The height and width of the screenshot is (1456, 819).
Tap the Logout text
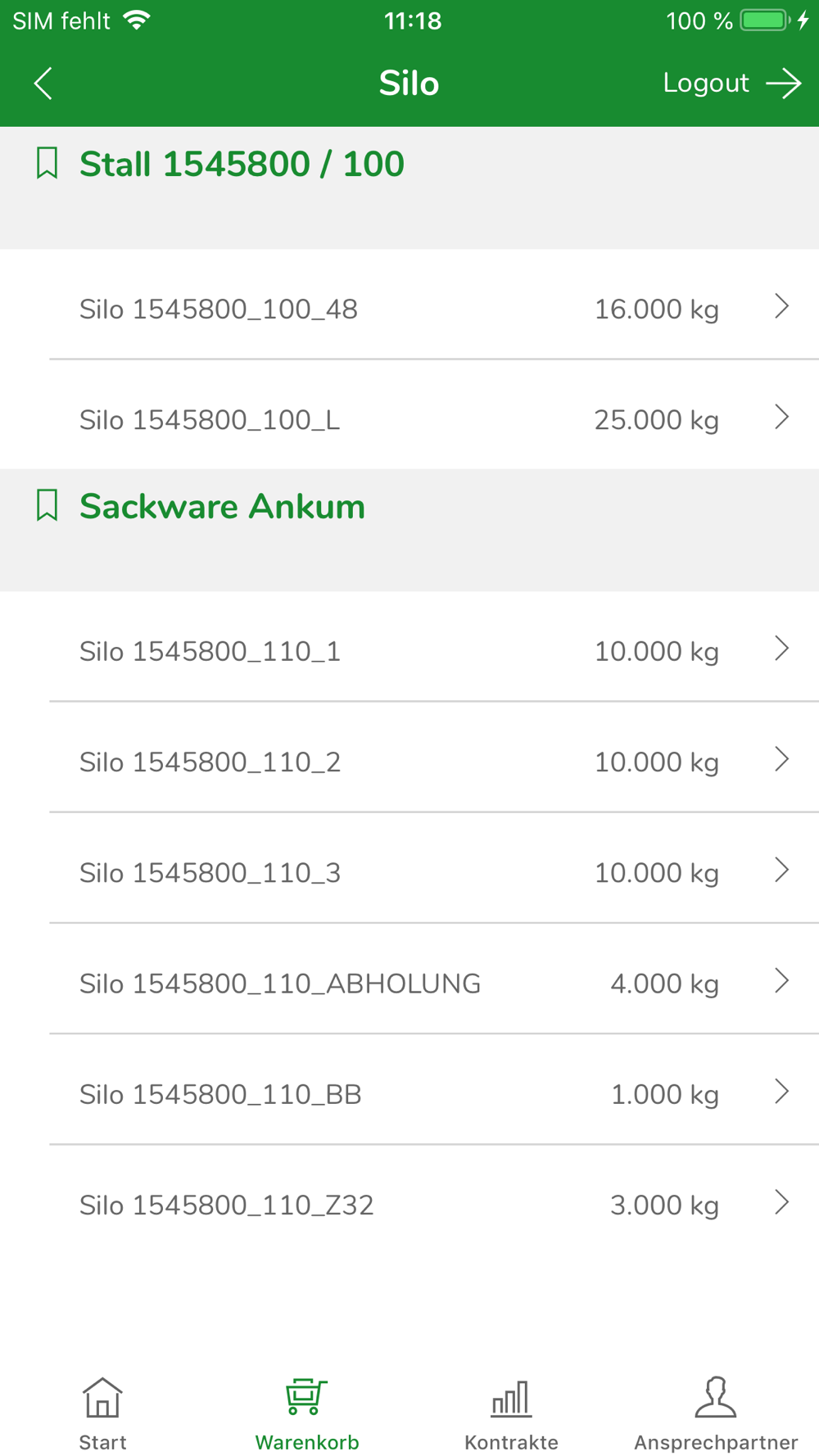click(x=706, y=84)
